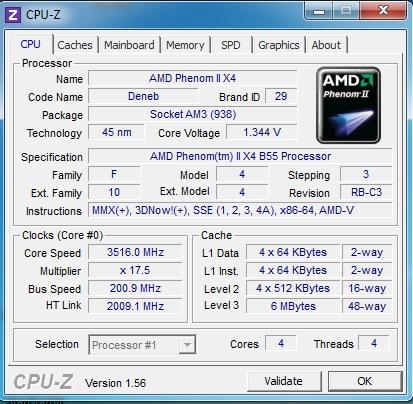Screen dimensions: 413x404
Task: Click the Instructions field listing MMX, SSE
Action: (x=240, y=210)
